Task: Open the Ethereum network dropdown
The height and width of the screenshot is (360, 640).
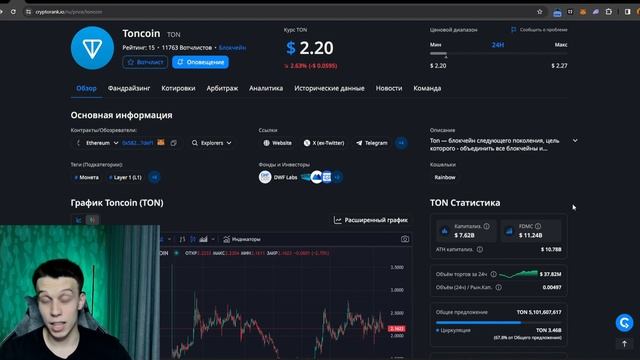Action: 98,143
